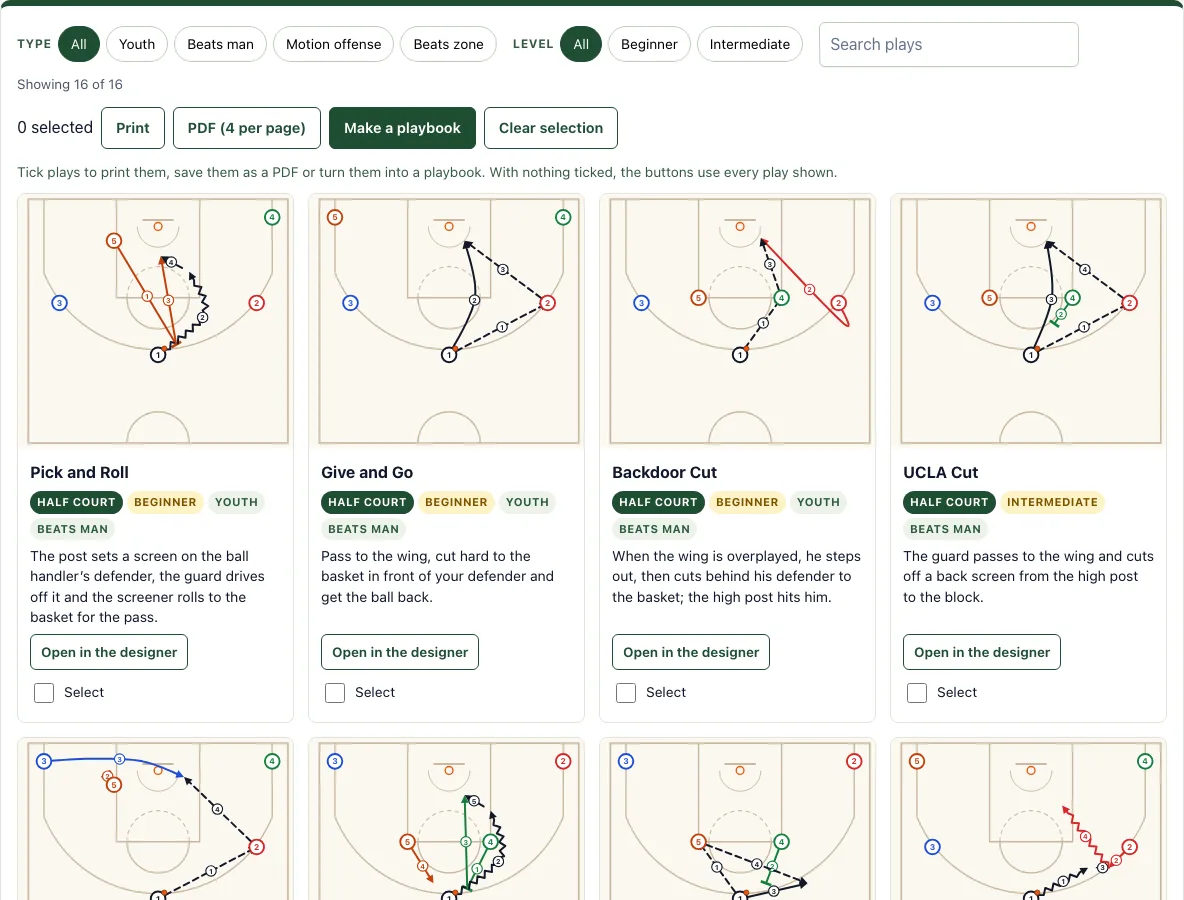Click BEGINNER tag on Pick and Roll card
This screenshot has width=1184, height=900.
[x=165, y=502]
